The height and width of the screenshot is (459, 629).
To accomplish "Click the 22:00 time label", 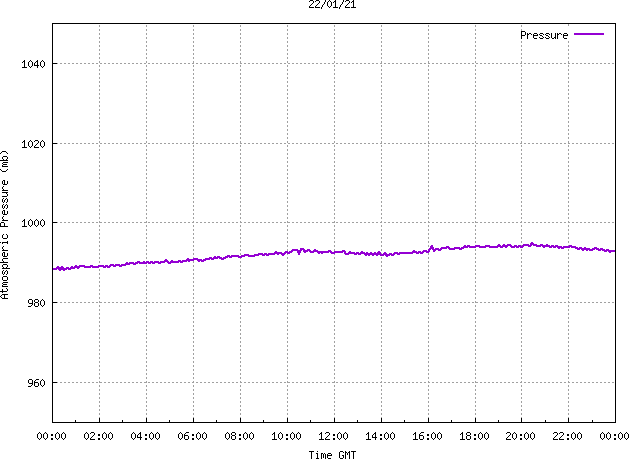I will tap(567, 436).
